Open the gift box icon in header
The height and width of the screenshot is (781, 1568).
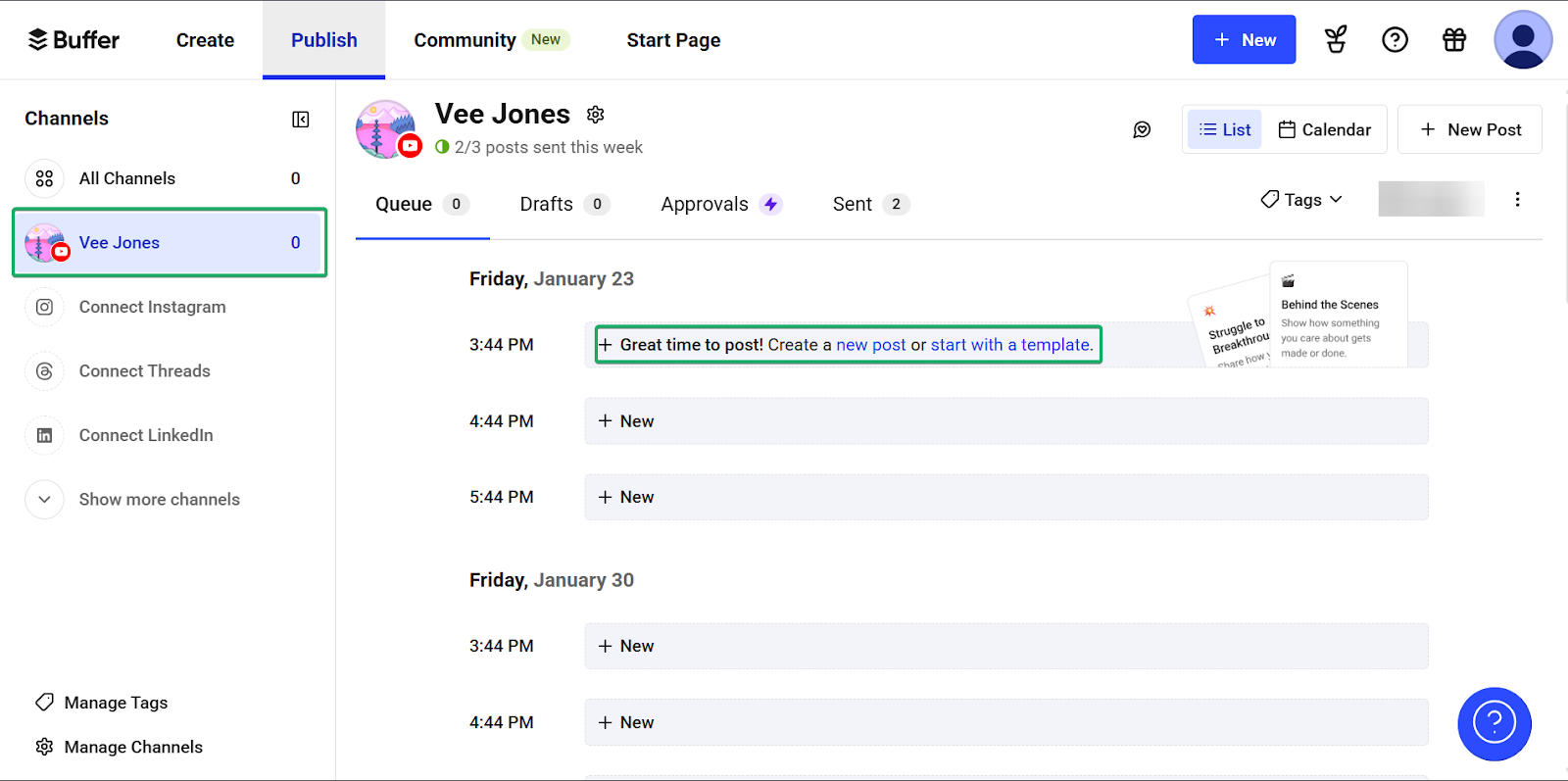[x=1454, y=40]
